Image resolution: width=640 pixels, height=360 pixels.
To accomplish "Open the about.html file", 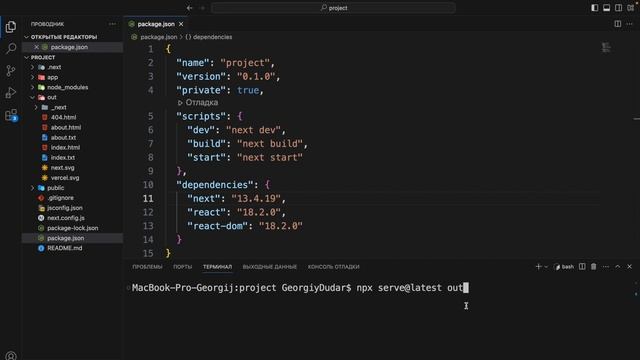I will click(x=66, y=127).
